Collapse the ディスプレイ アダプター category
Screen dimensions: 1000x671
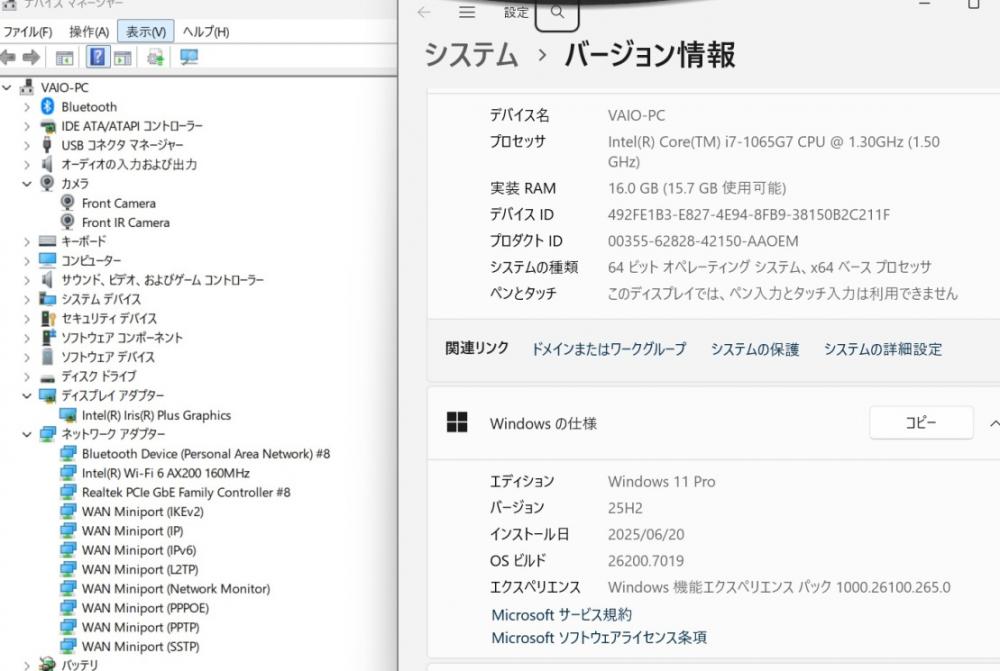coord(27,395)
